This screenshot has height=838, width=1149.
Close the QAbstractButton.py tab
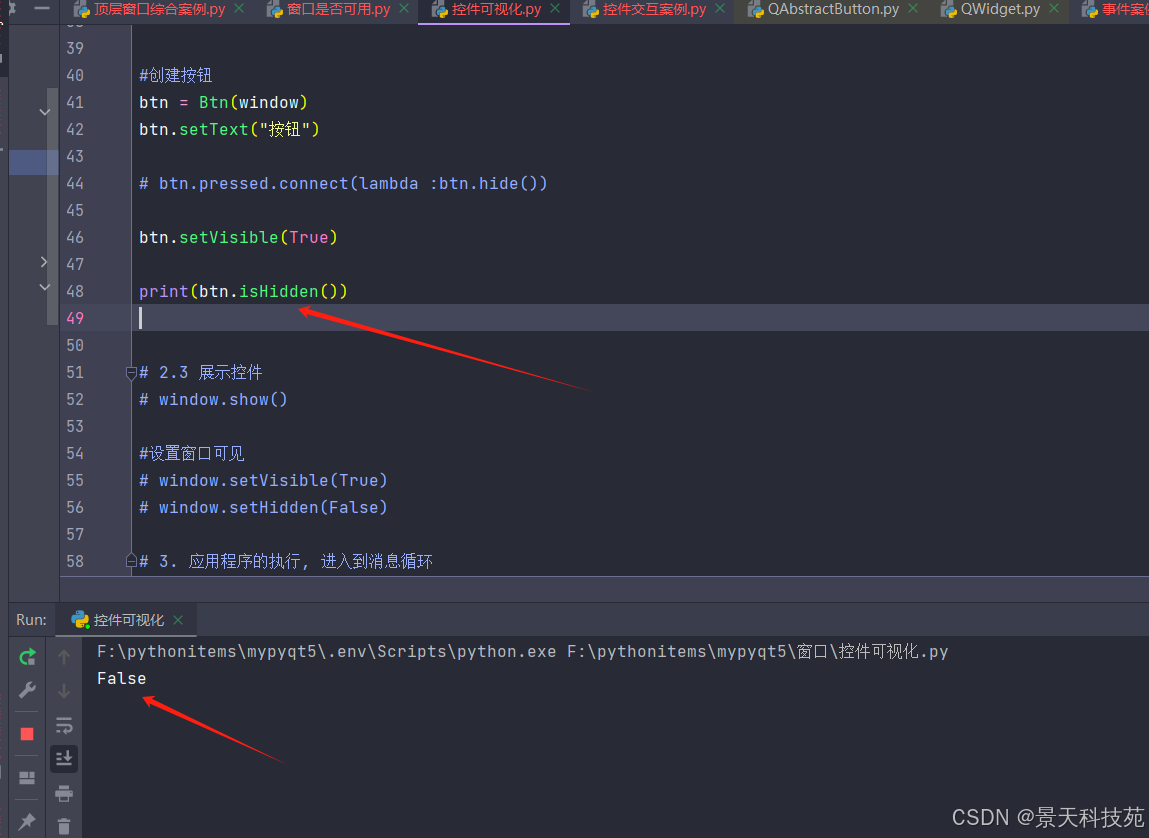(913, 9)
